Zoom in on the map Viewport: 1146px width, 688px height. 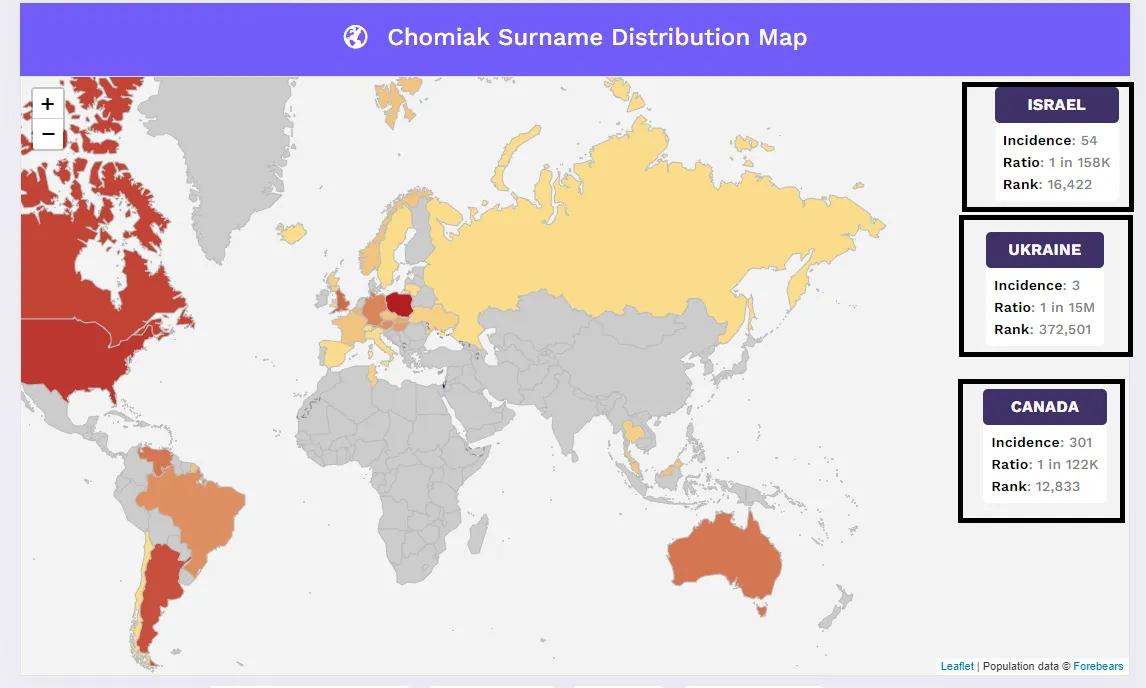point(48,104)
